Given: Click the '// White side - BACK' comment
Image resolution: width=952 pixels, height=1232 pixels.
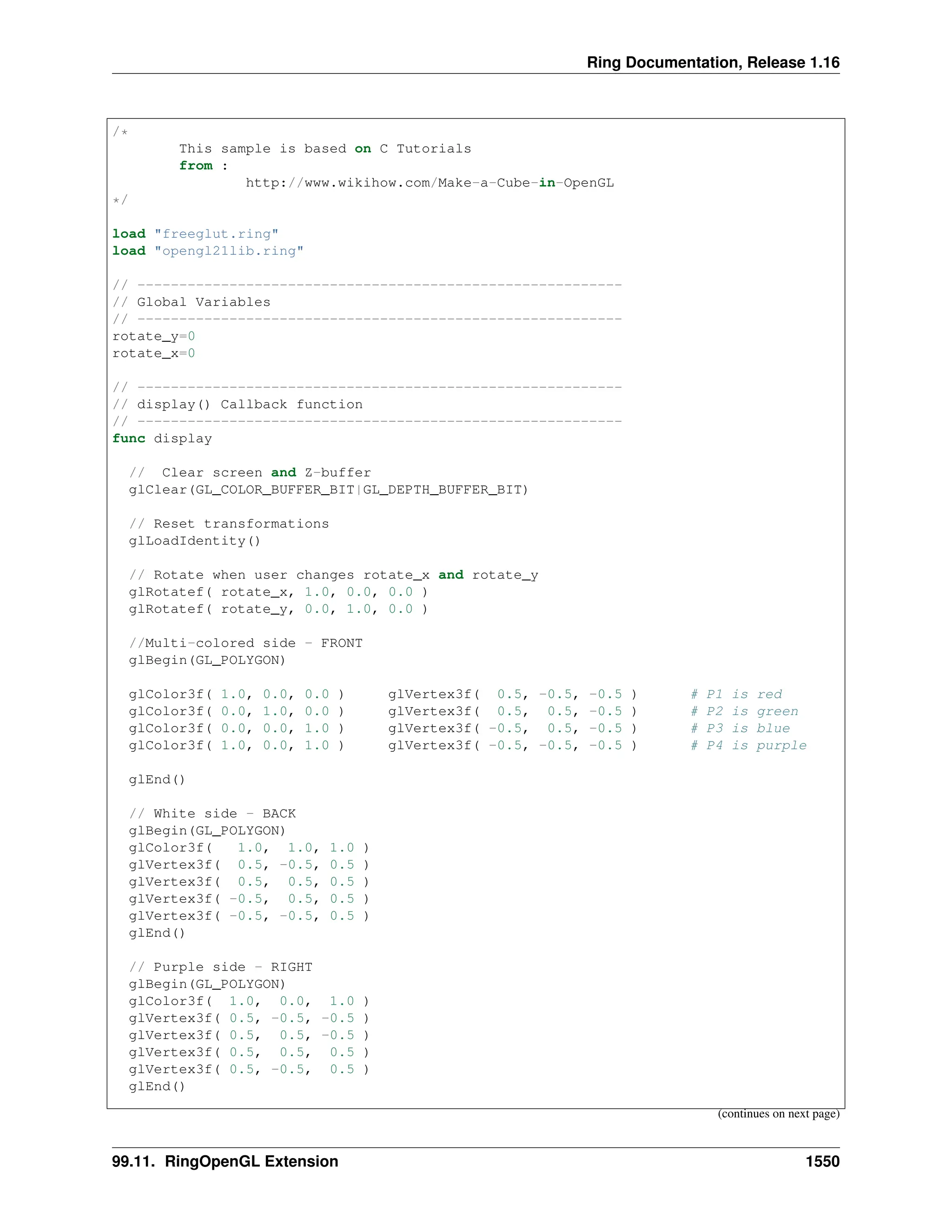Looking at the screenshot, I should (212, 814).
